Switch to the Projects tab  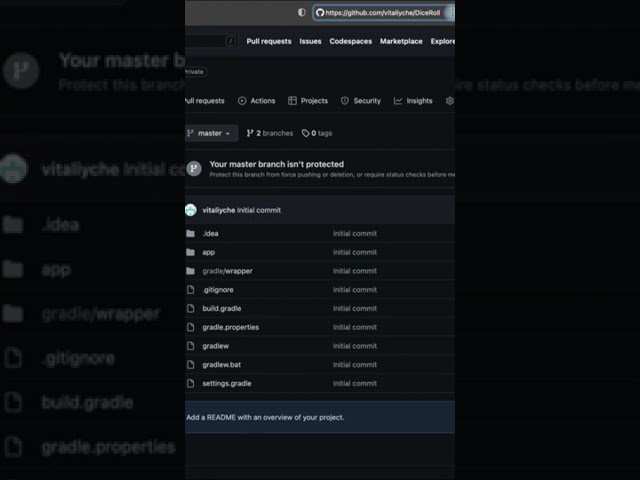[x=308, y=101]
